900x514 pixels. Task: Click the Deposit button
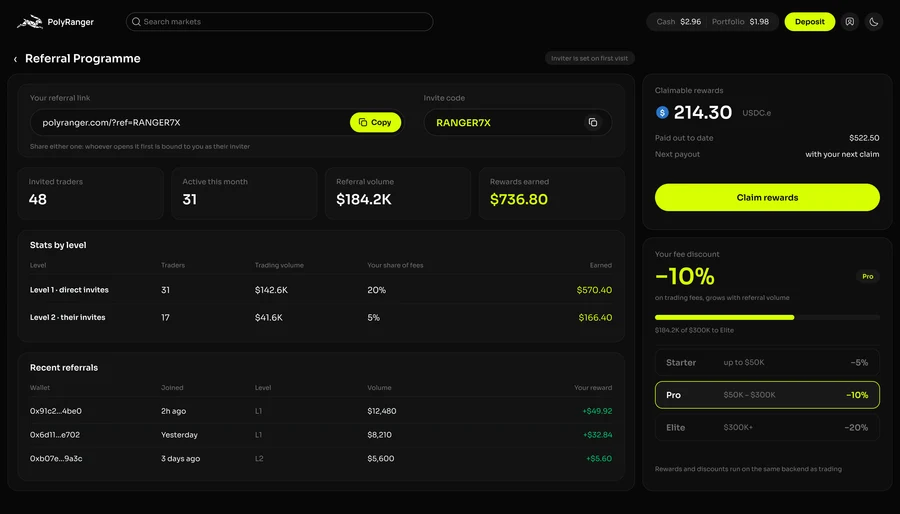tap(809, 22)
